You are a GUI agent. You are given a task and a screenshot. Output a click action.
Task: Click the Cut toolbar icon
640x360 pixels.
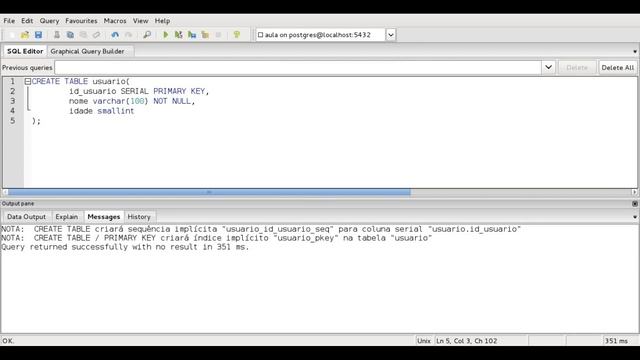[x=57, y=35]
